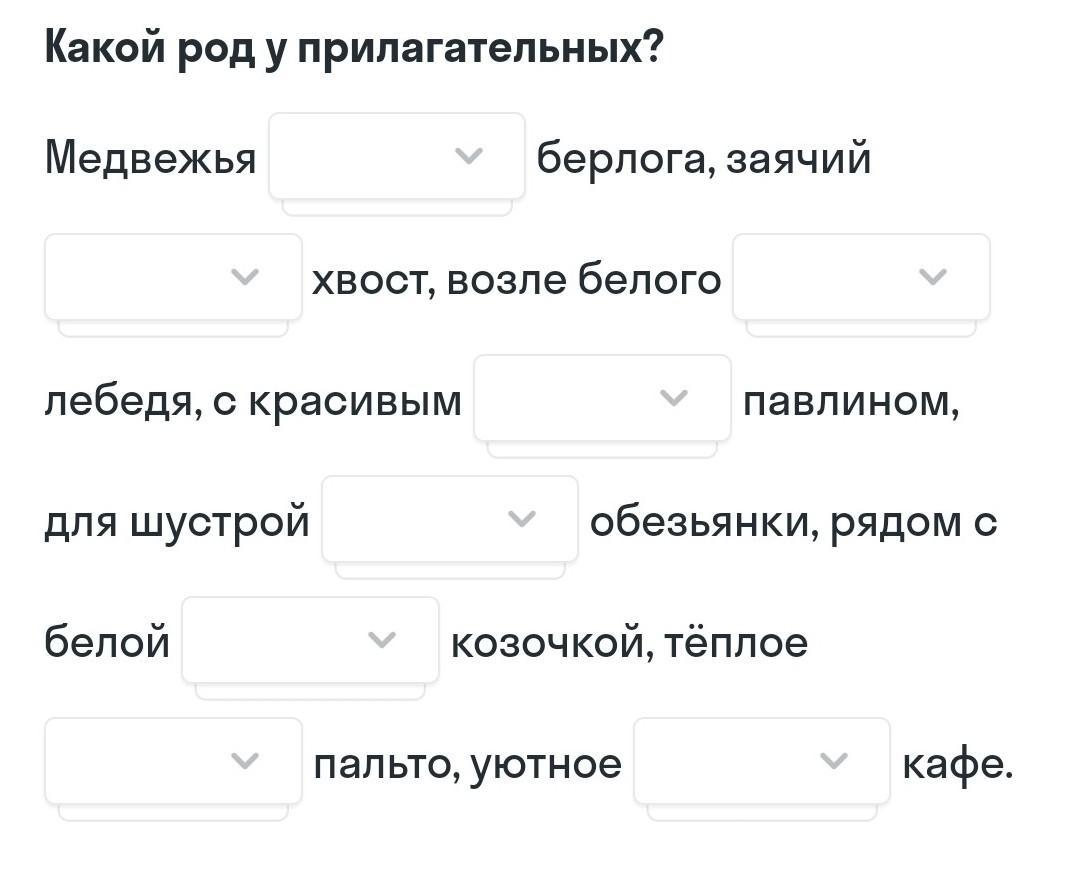Click the word "берлога"
Screen dimensions: 1069x896
[x=625, y=158]
